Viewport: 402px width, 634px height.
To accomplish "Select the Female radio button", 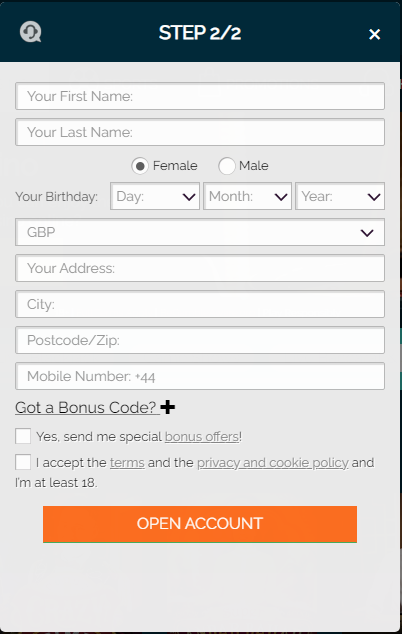I will coord(140,166).
